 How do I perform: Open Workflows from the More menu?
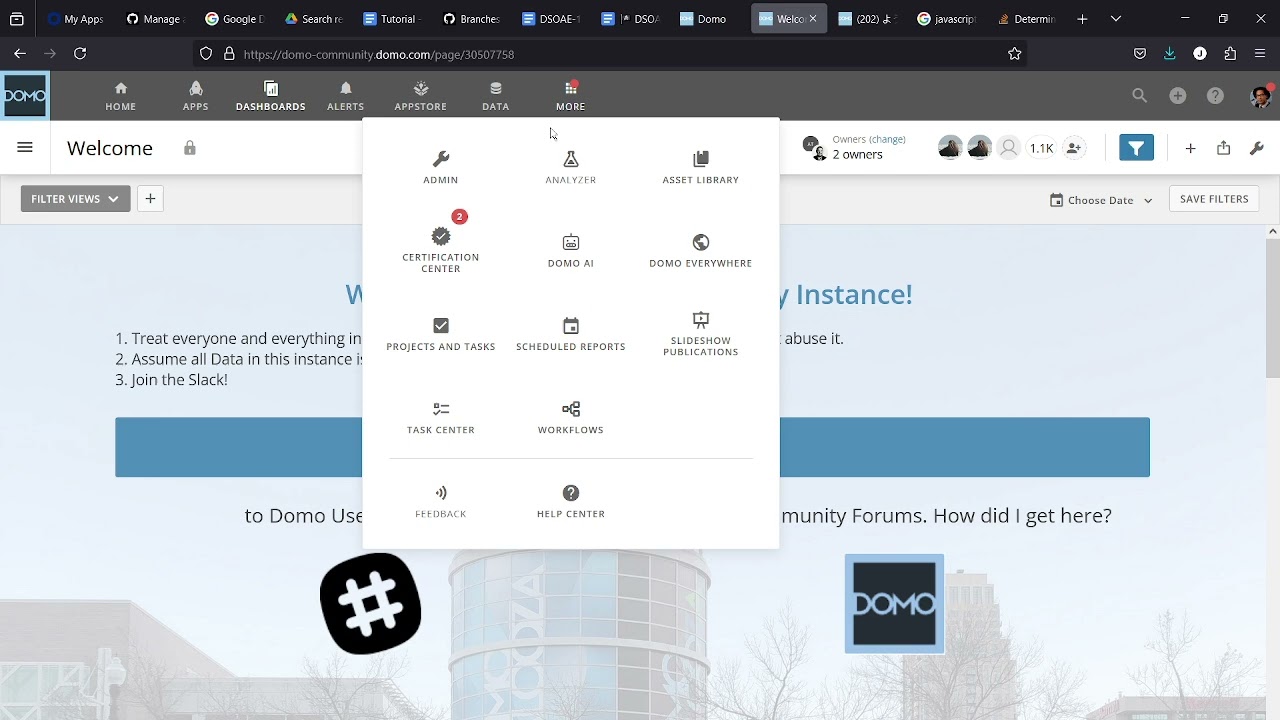pos(570,418)
